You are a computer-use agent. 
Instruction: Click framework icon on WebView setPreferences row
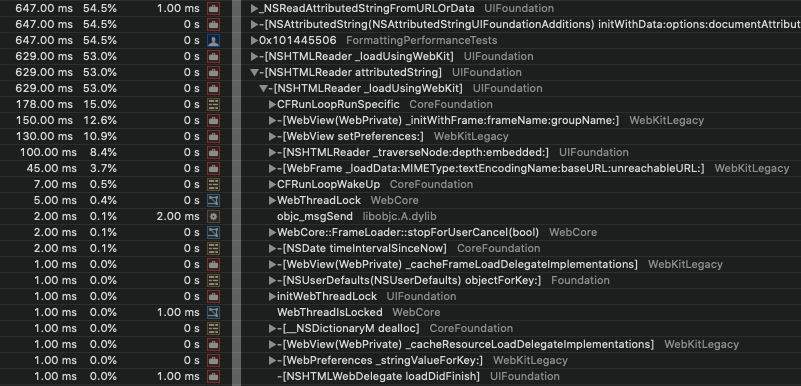click(x=214, y=136)
